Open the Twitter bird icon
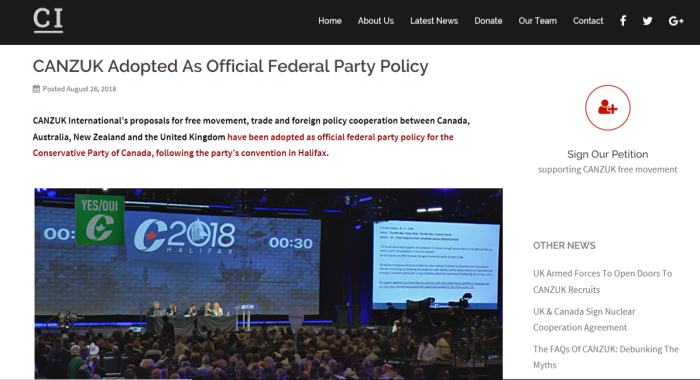Image resolution: width=700 pixels, height=380 pixels. [647, 21]
